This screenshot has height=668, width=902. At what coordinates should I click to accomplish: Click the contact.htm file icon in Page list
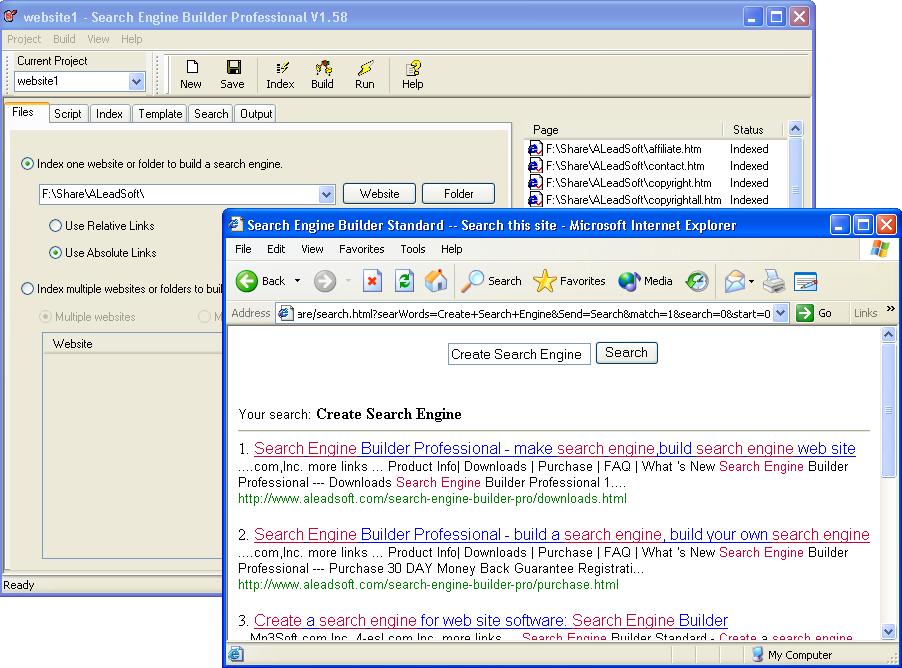[x=536, y=166]
